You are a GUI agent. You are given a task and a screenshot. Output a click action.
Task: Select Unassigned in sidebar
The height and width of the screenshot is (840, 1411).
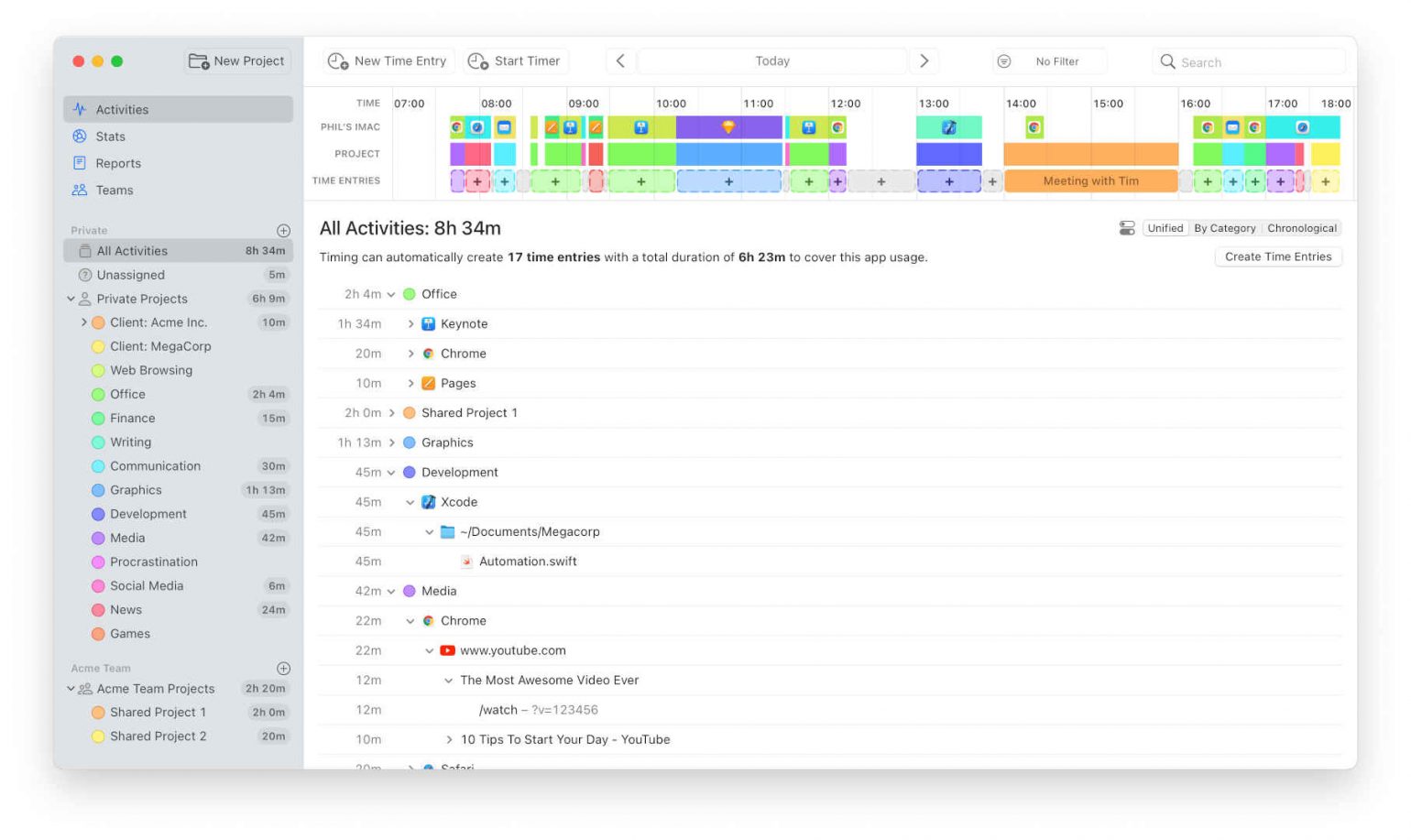pyautogui.click(x=178, y=275)
